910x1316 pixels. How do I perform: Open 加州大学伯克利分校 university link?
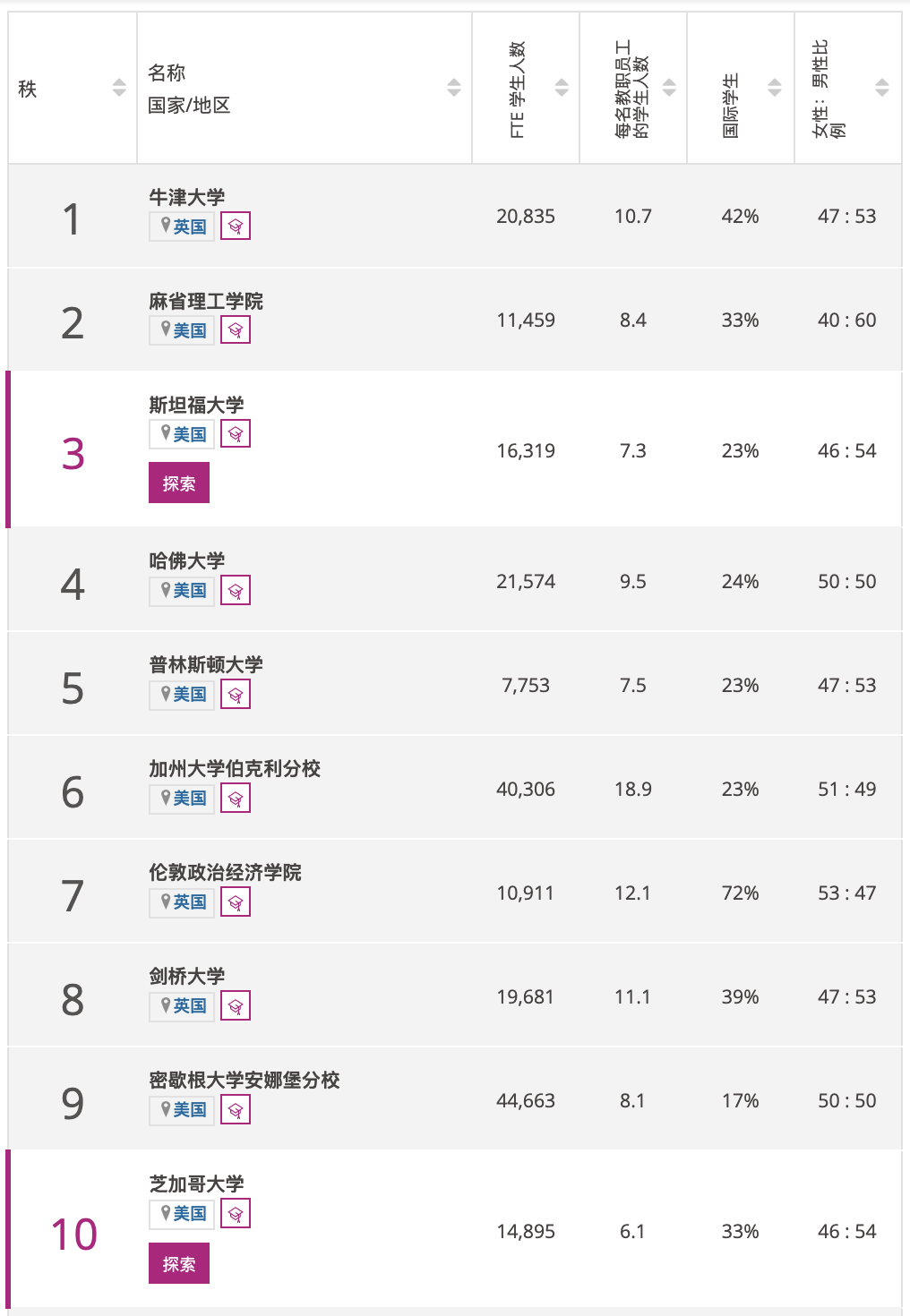tap(235, 768)
